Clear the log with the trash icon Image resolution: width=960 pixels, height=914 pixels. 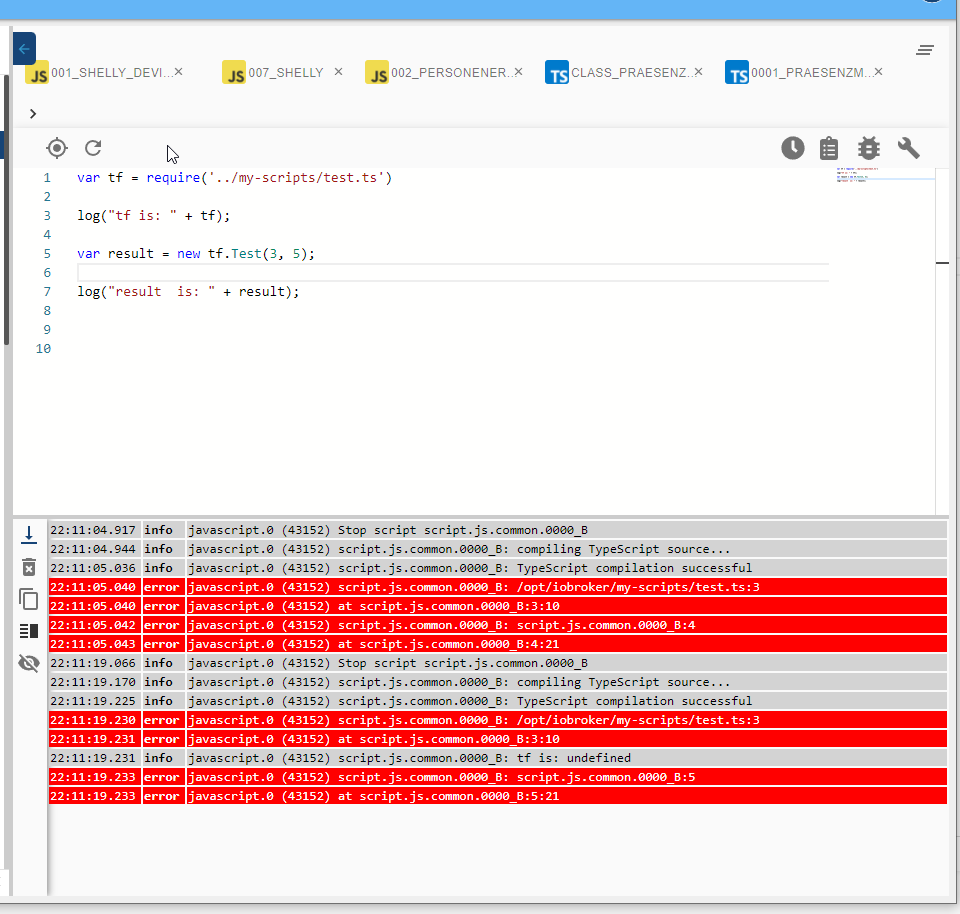pyautogui.click(x=29, y=567)
